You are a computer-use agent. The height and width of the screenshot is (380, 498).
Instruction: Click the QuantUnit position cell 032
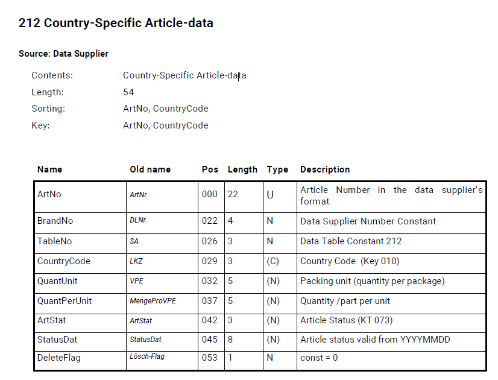(211, 284)
